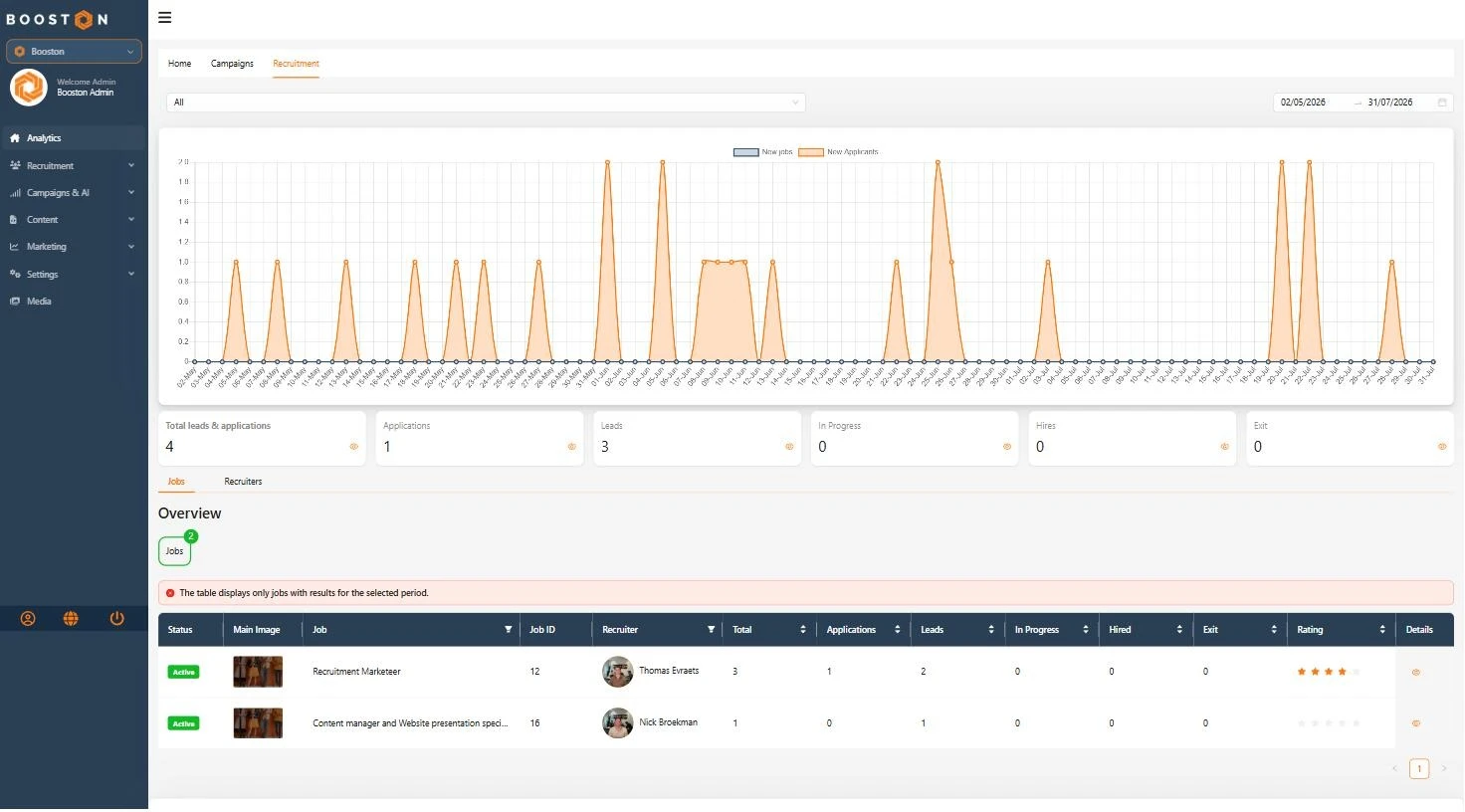Click the Recruitment Marketeer job thumbnail
The height and width of the screenshot is (812, 1465).
pos(258,672)
